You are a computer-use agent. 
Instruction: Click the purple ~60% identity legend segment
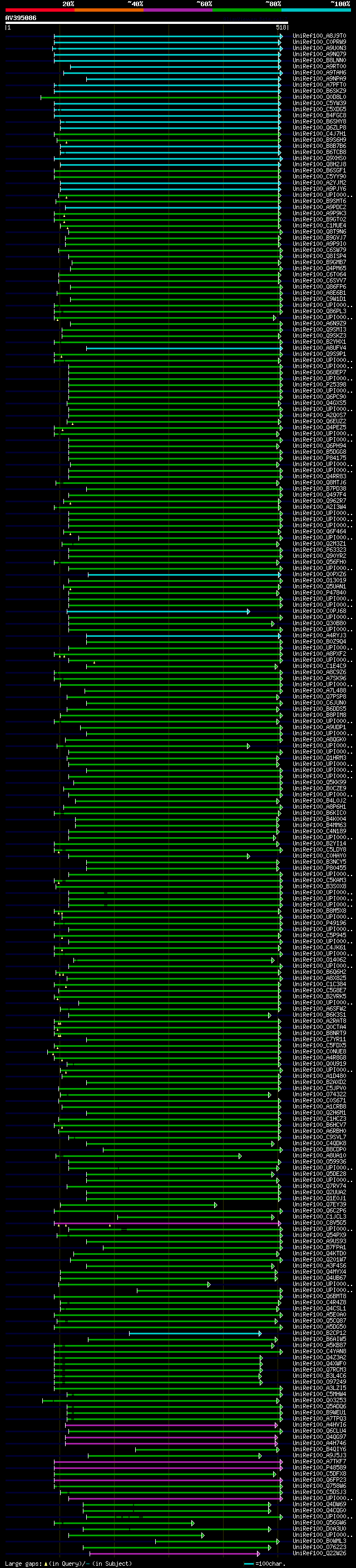[x=179, y=10]
